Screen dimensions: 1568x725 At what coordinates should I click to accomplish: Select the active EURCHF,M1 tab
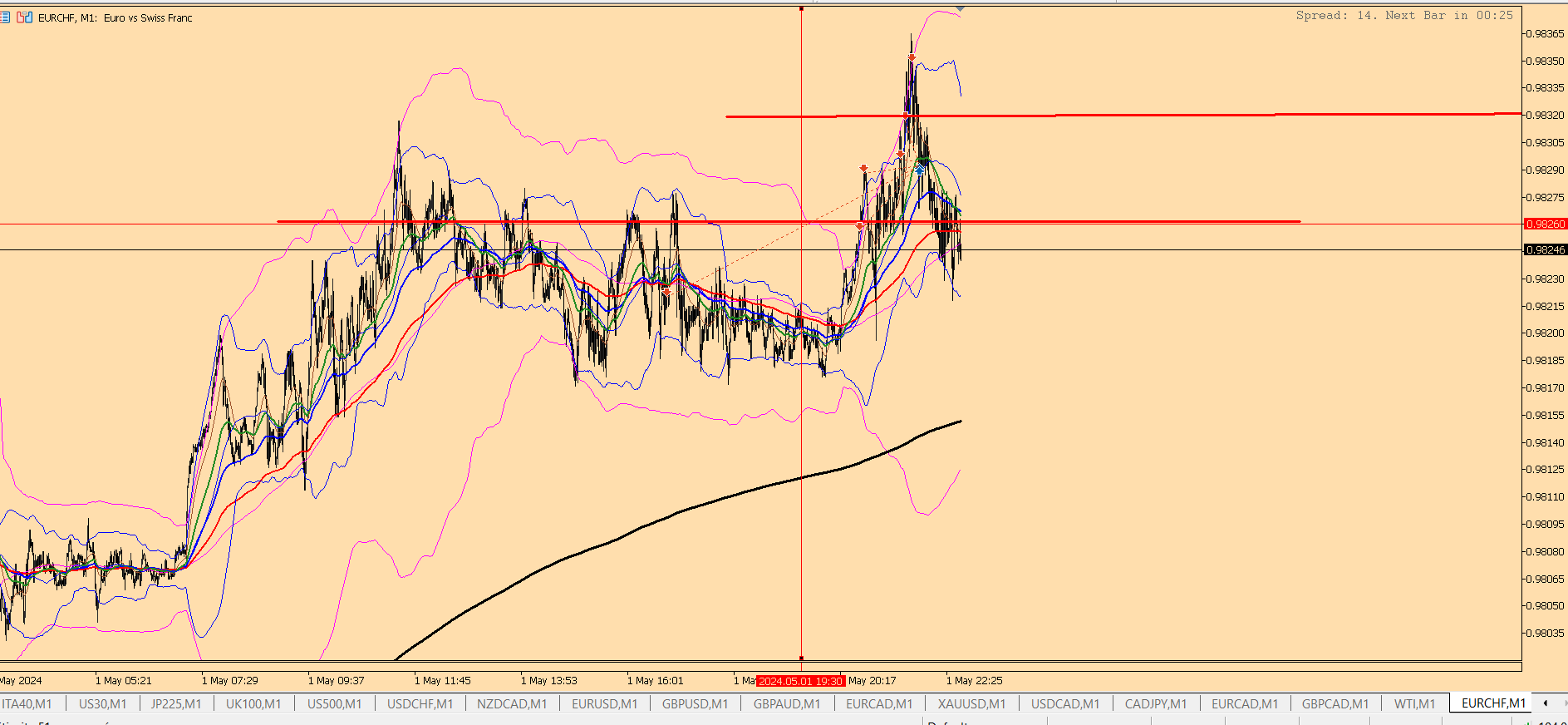tap(1493, 703)
